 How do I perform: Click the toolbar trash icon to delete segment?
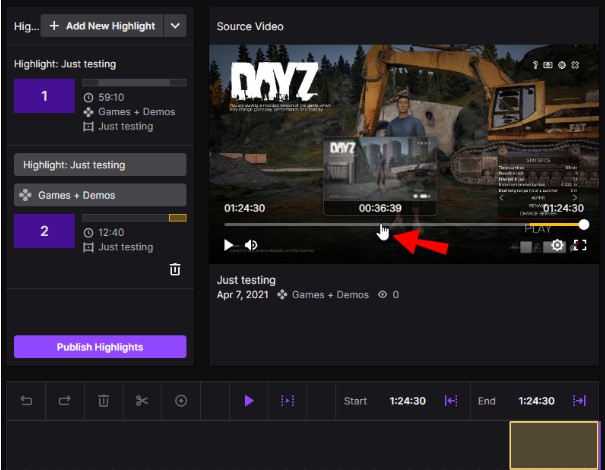[103, 401]
